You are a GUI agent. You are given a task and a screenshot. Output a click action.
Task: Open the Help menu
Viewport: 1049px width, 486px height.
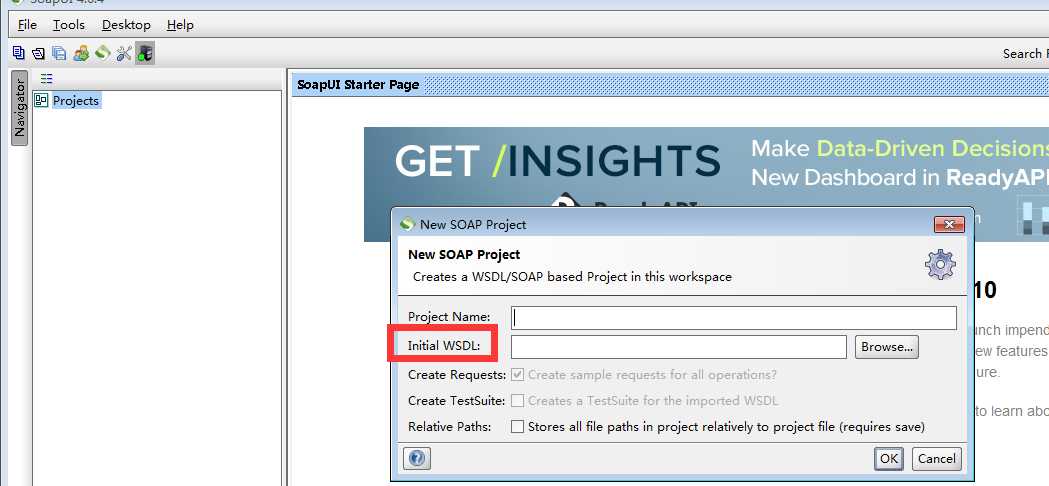(180, 25)
